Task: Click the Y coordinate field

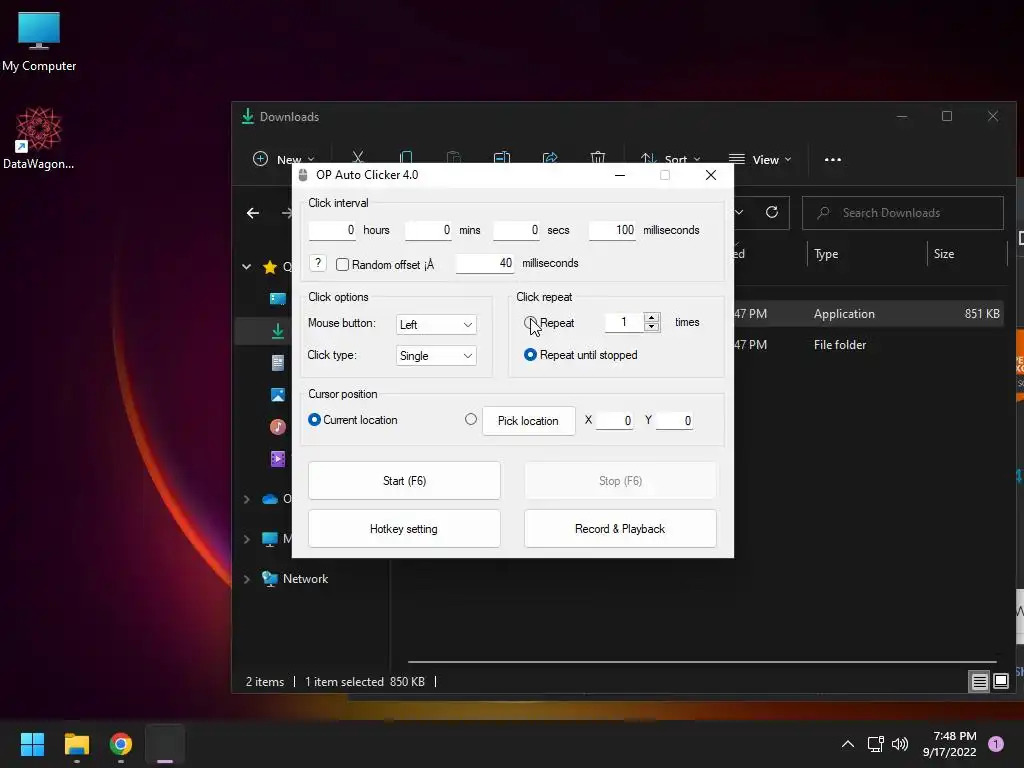Action: [674, 421]
